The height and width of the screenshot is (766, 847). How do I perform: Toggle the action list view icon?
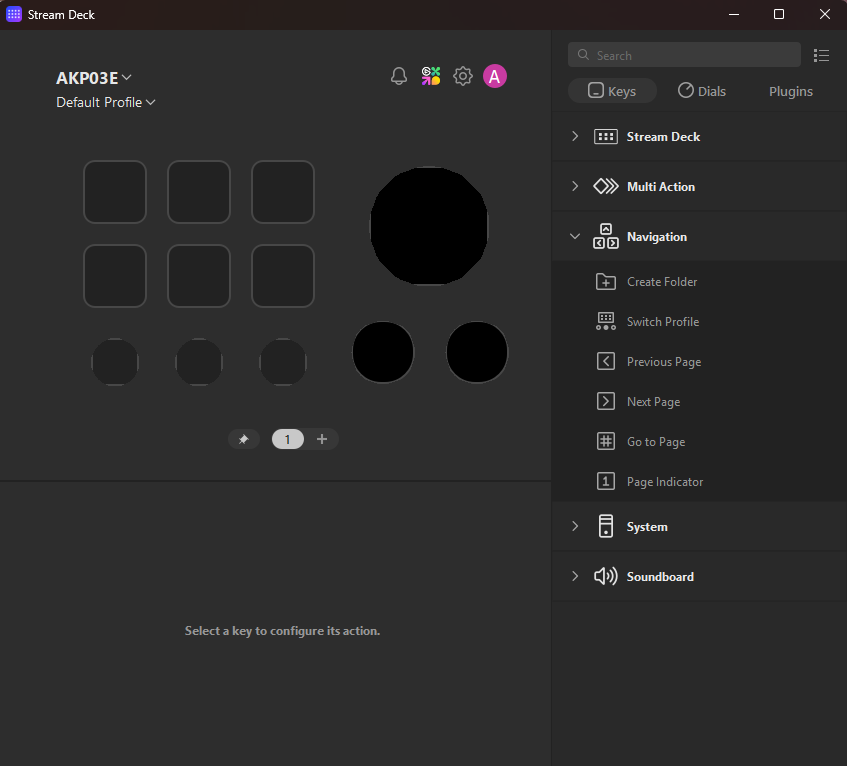821,55
